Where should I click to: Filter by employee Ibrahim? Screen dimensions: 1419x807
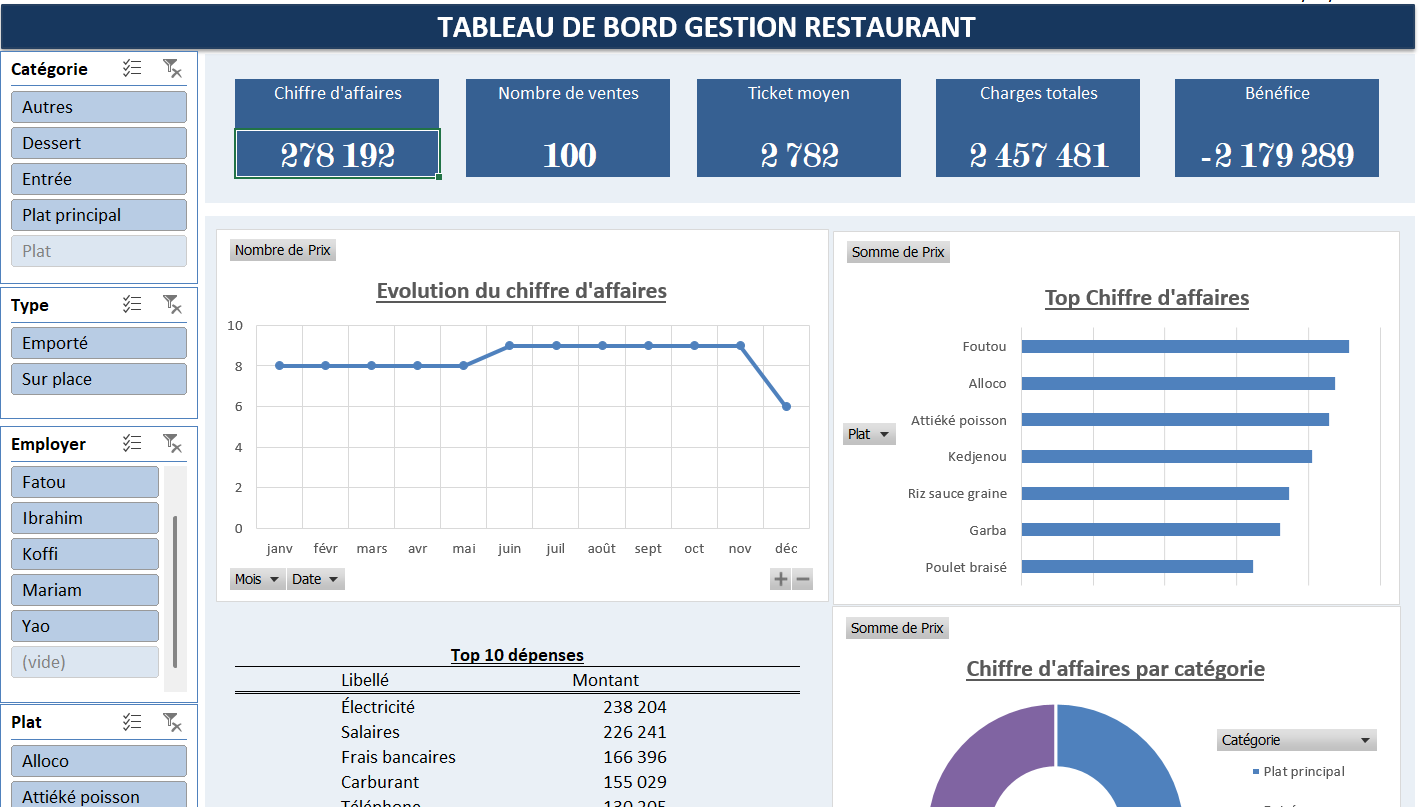(x=85, y=518)
